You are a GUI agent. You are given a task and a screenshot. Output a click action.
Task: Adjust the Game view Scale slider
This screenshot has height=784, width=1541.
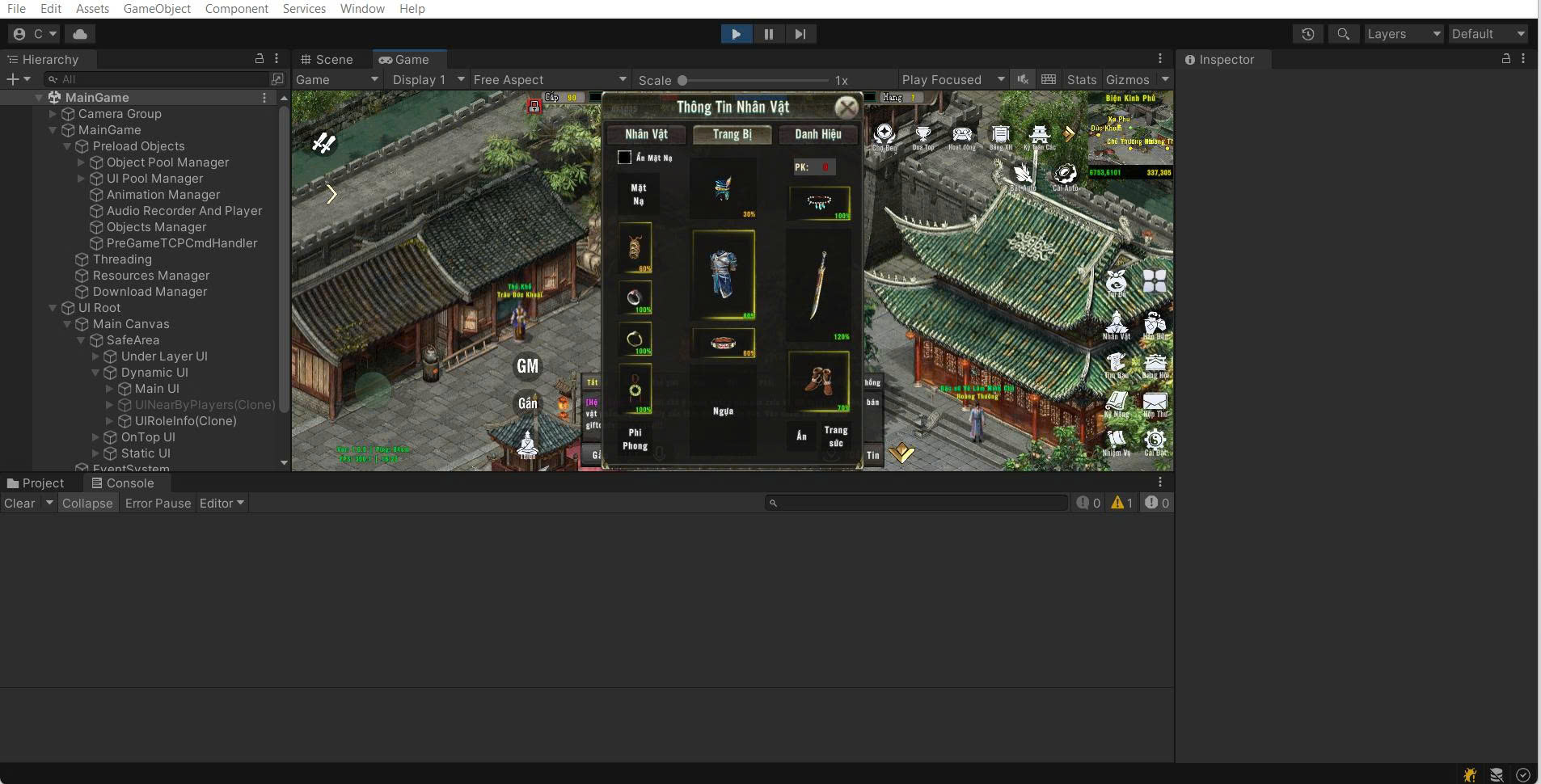753,80
